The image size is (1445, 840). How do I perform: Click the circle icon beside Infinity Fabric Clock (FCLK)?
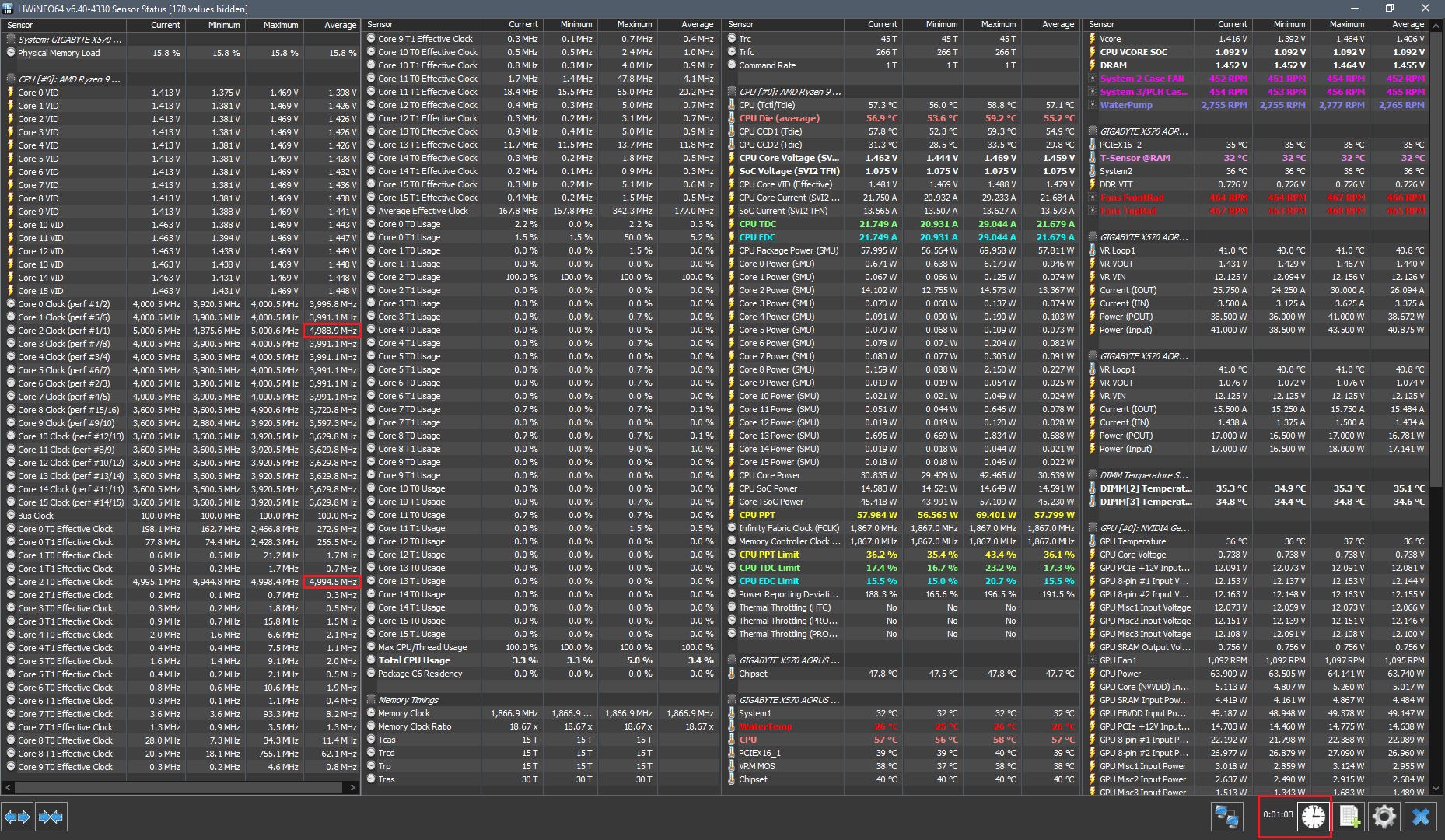[732, 528]
